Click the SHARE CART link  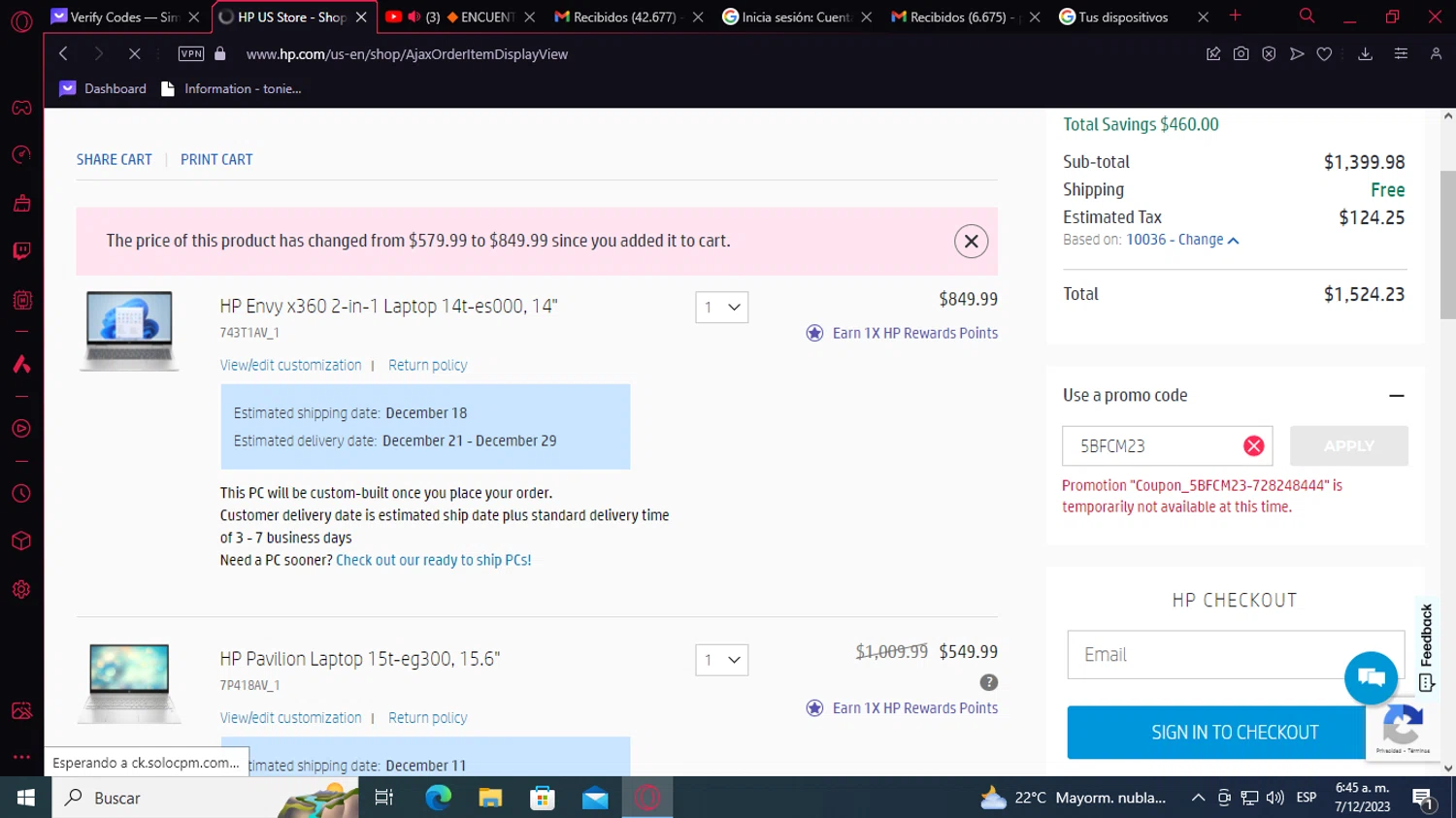pos(115,159)
